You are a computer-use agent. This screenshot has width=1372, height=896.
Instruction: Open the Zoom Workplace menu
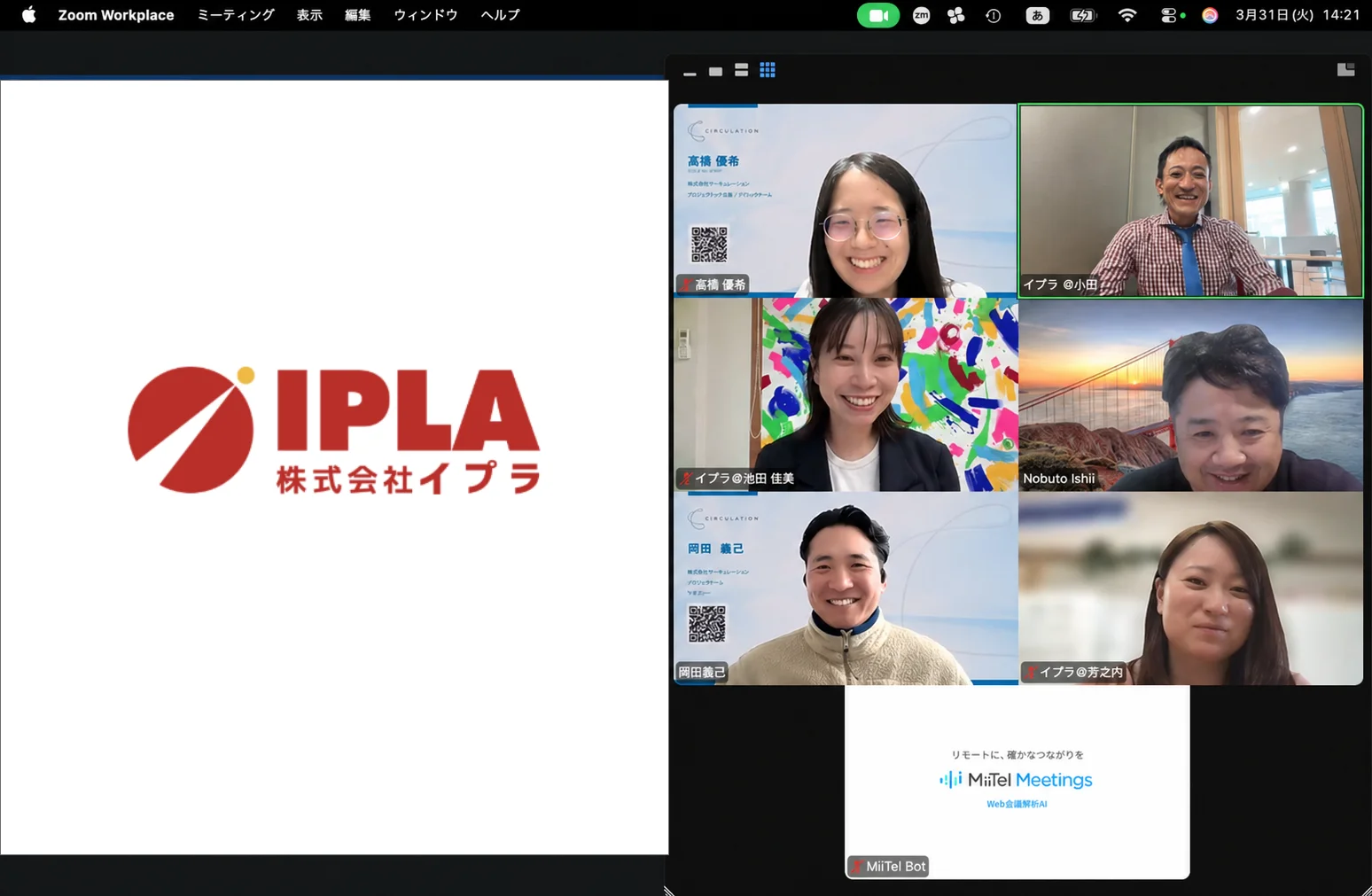[116, 15]
